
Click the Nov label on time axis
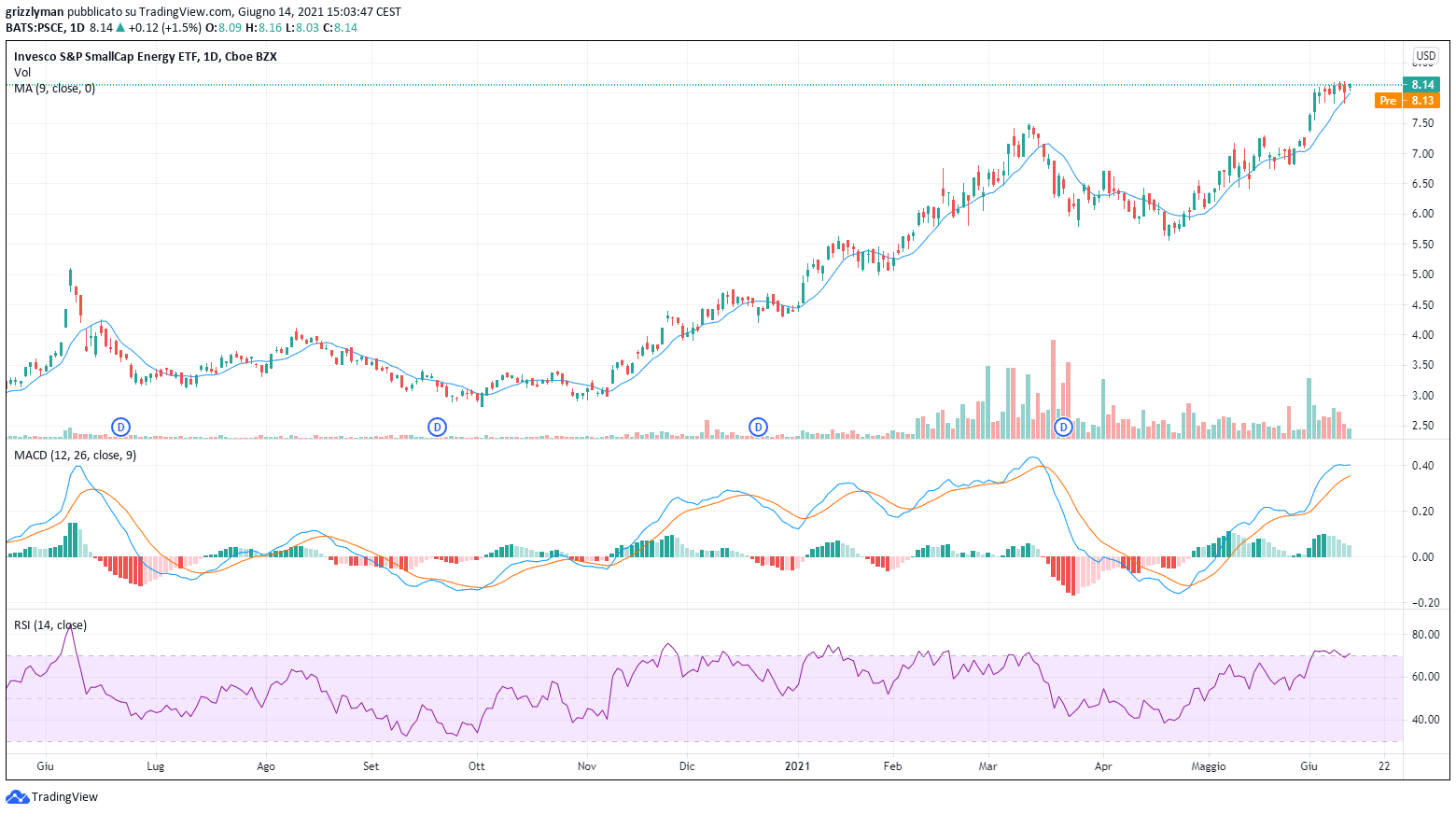[587, 766]
